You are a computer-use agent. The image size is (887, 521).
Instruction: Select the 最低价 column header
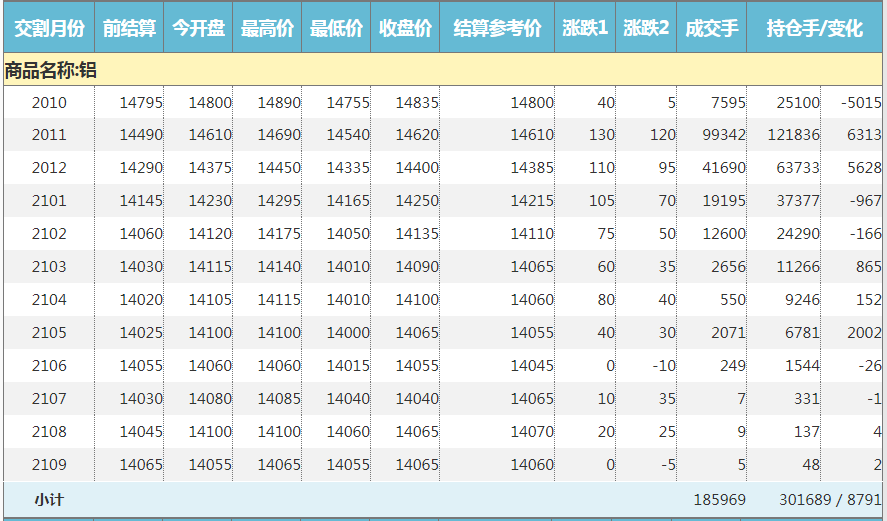click(336, 29)
